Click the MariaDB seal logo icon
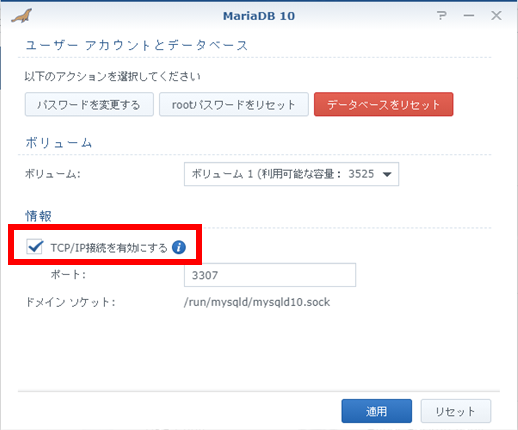Screen dimensions: 518x430 [x=22, y=16]
